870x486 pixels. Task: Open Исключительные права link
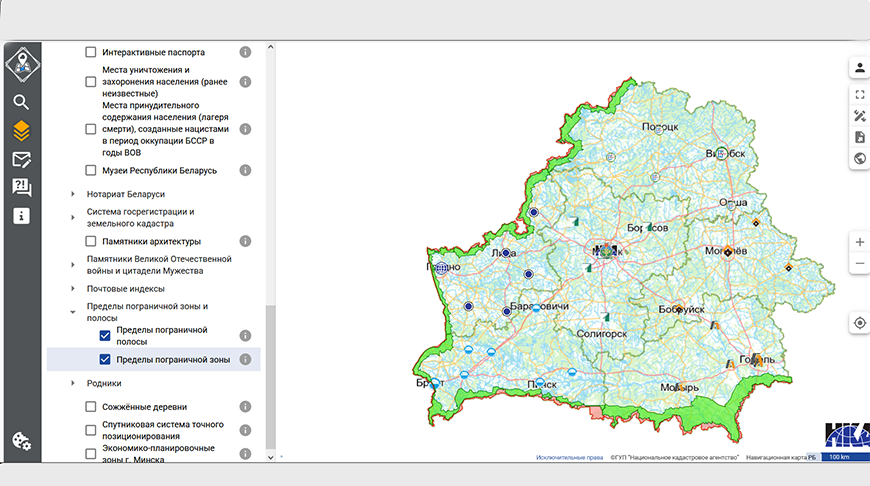(x=569, y=458)
